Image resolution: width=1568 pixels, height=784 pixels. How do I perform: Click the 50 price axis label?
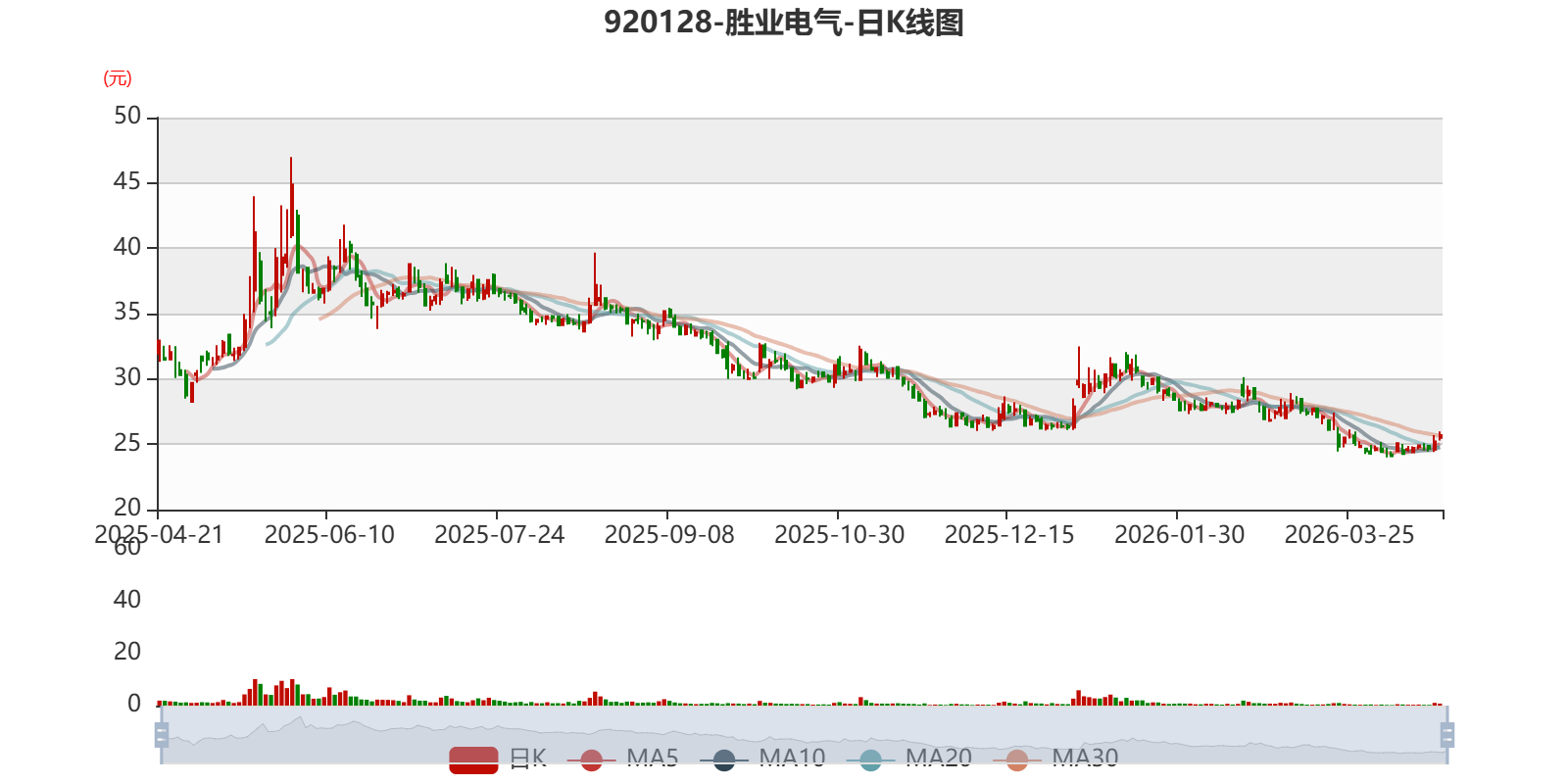pyautogui.click(x=127, y=116)
